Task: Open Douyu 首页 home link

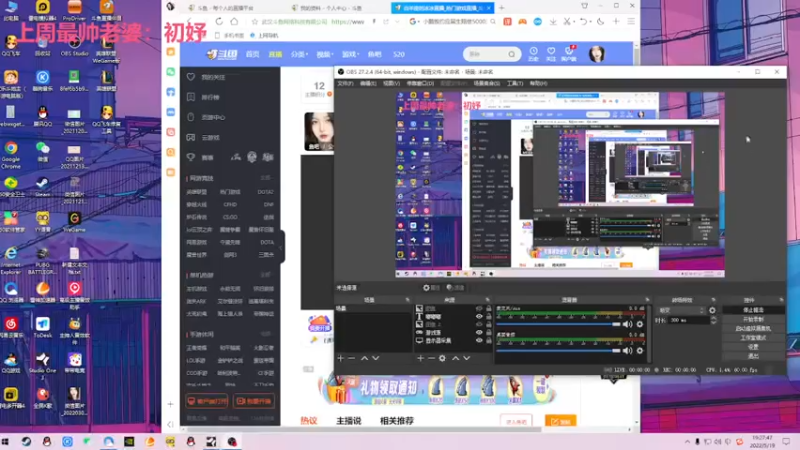Action: (253, 54)
